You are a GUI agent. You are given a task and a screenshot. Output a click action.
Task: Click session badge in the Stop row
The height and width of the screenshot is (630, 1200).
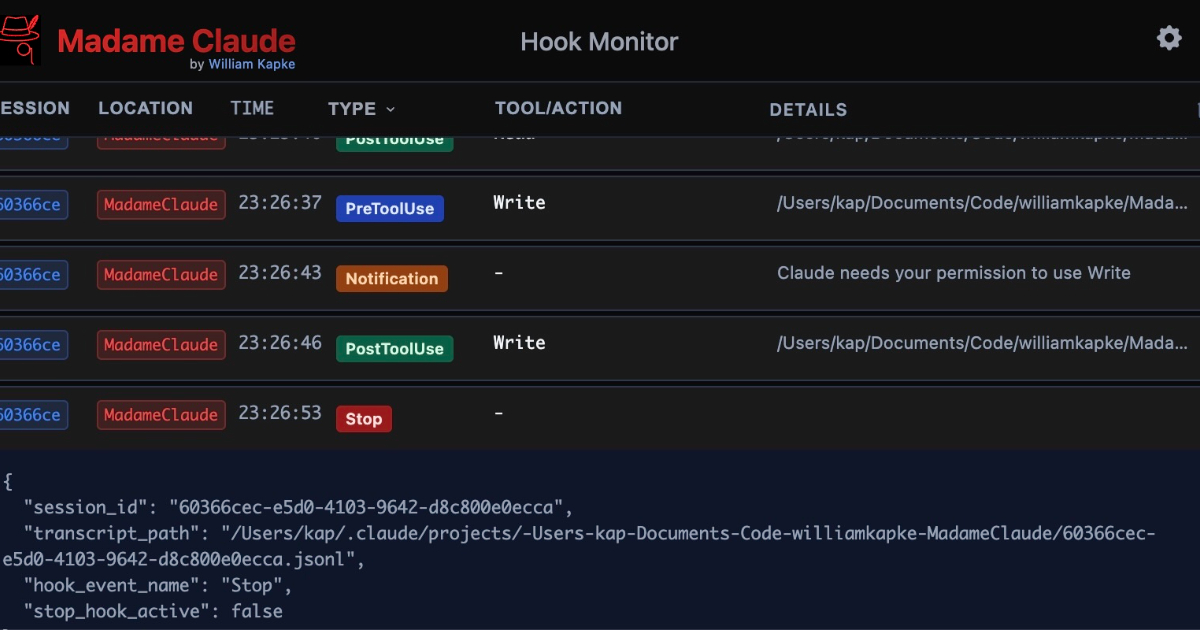(x=32, y=415)
